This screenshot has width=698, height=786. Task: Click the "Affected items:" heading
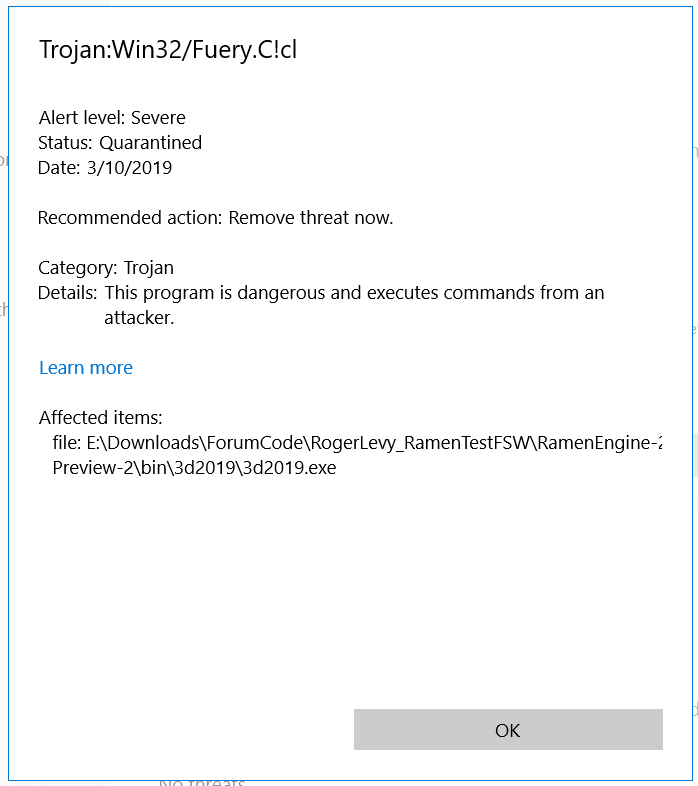pos(101,418)
